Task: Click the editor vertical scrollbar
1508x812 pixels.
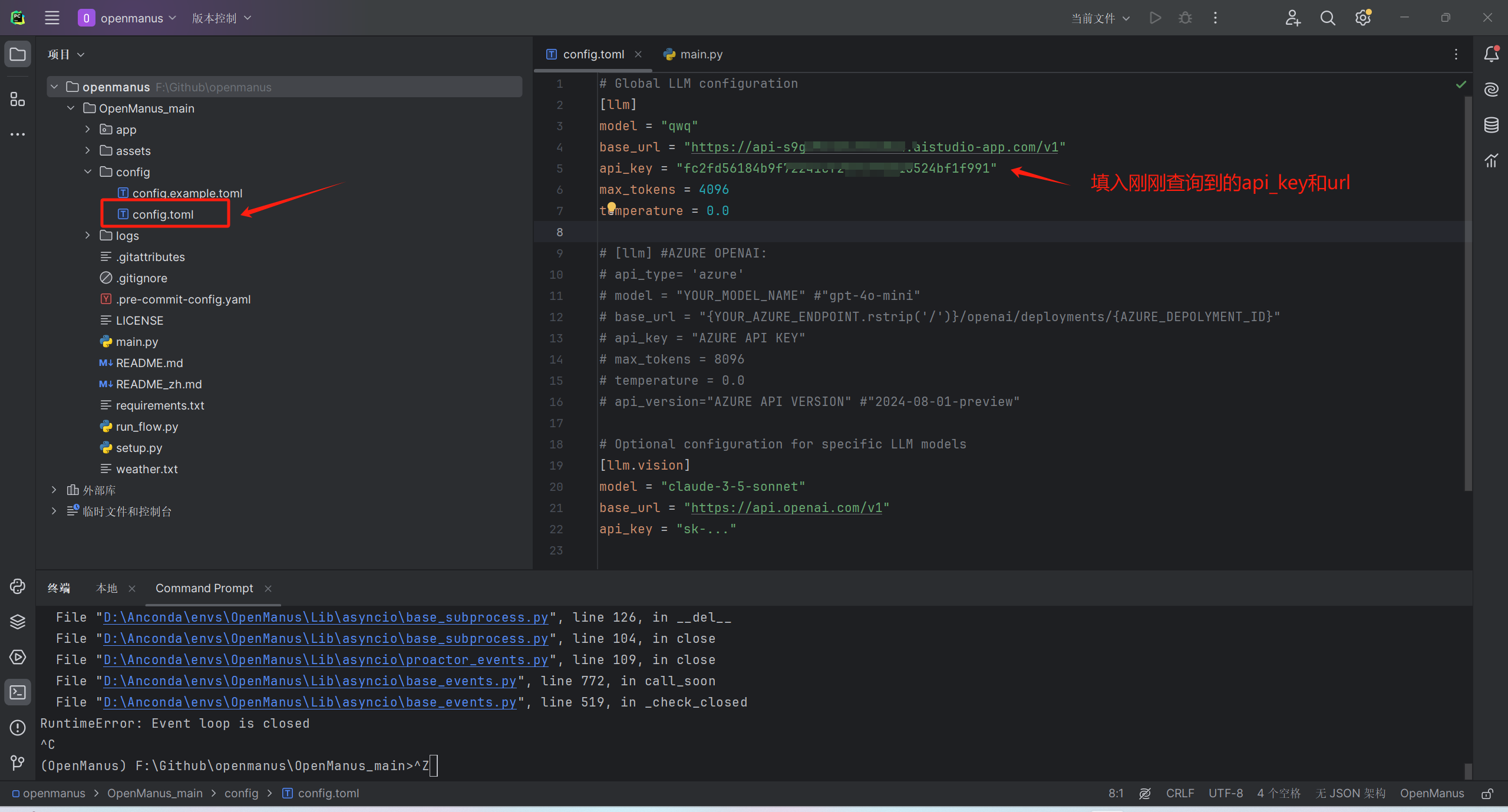Action: 1468,295
